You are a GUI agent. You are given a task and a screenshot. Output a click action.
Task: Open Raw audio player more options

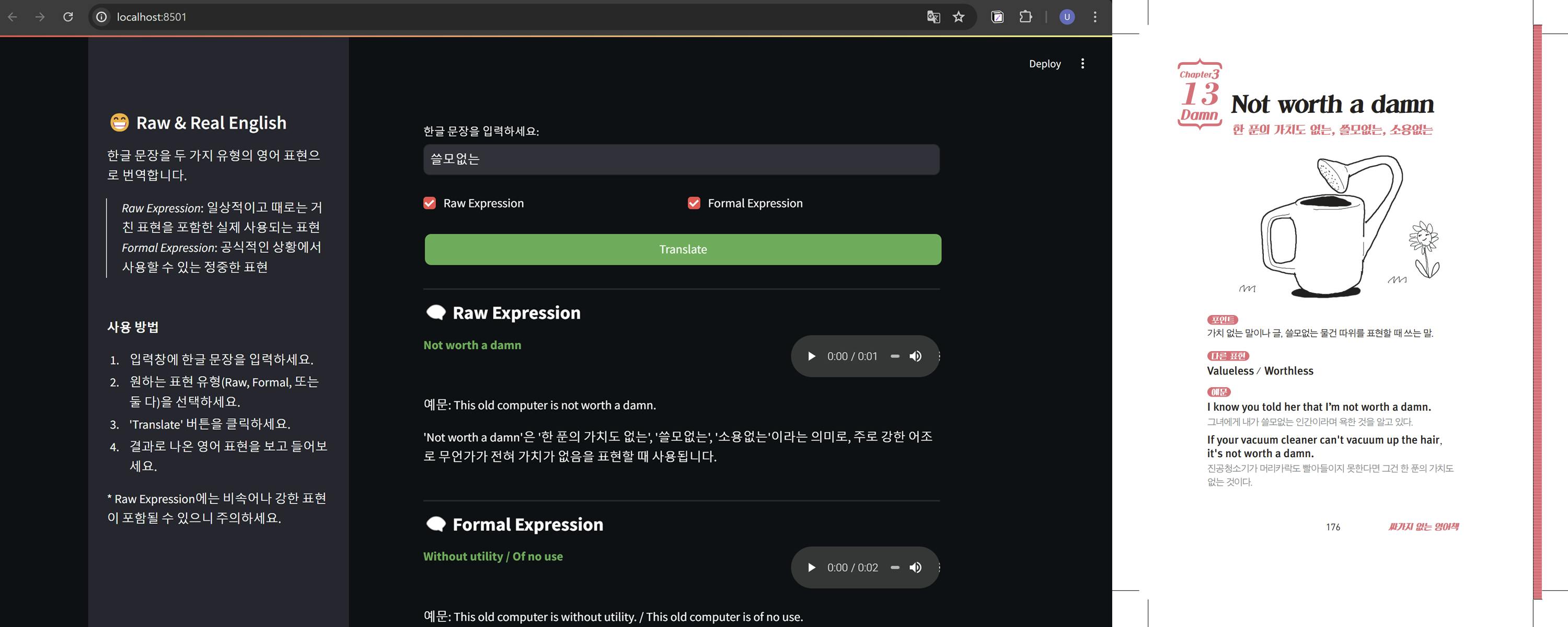[x=939, y=356]
